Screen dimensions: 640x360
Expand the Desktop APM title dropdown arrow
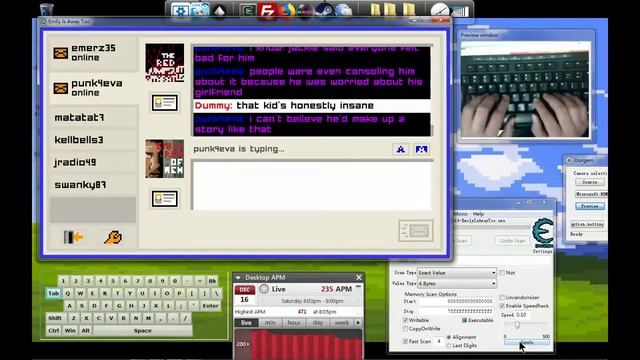[x=238, y=278]
